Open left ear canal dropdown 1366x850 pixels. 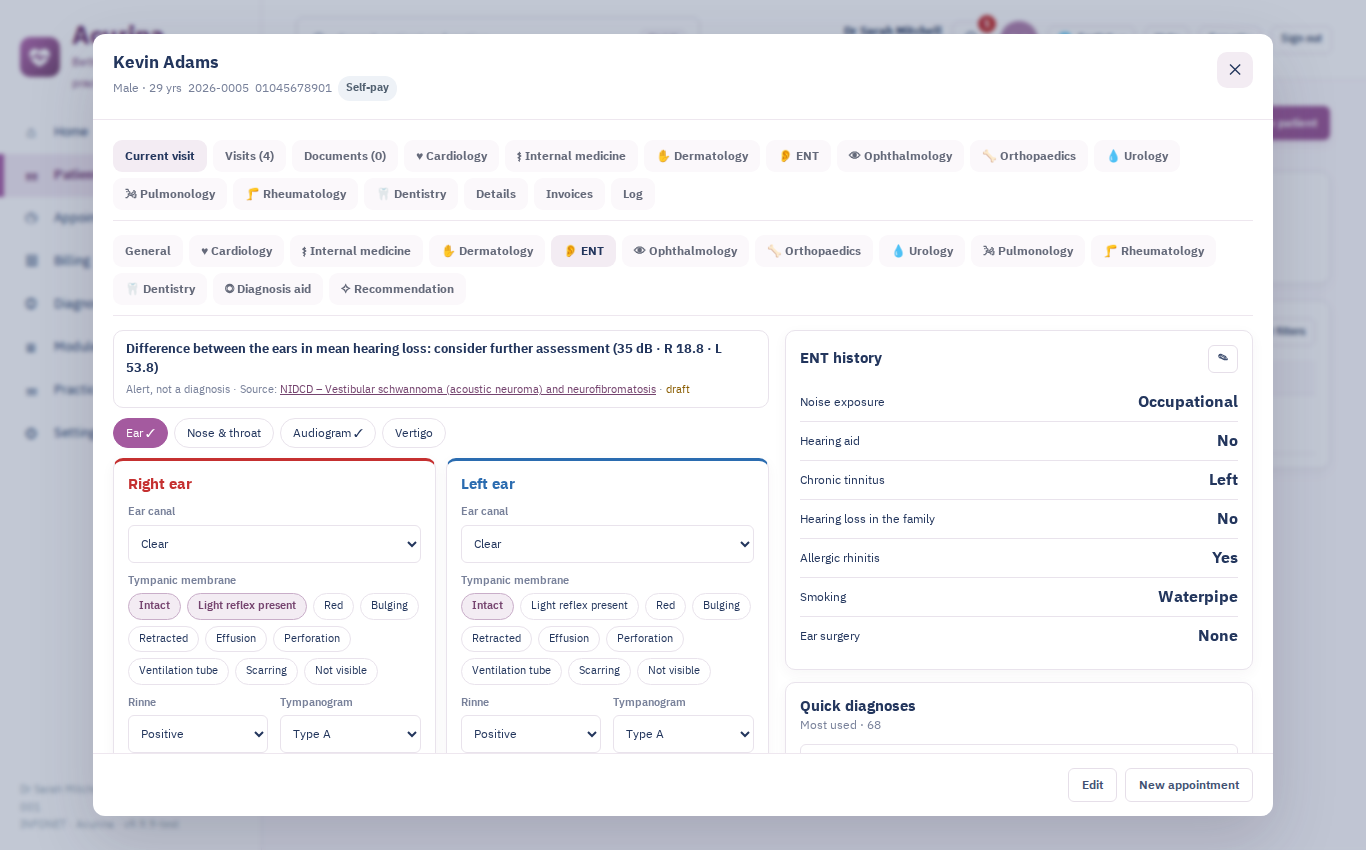click(x=607, y=544)
